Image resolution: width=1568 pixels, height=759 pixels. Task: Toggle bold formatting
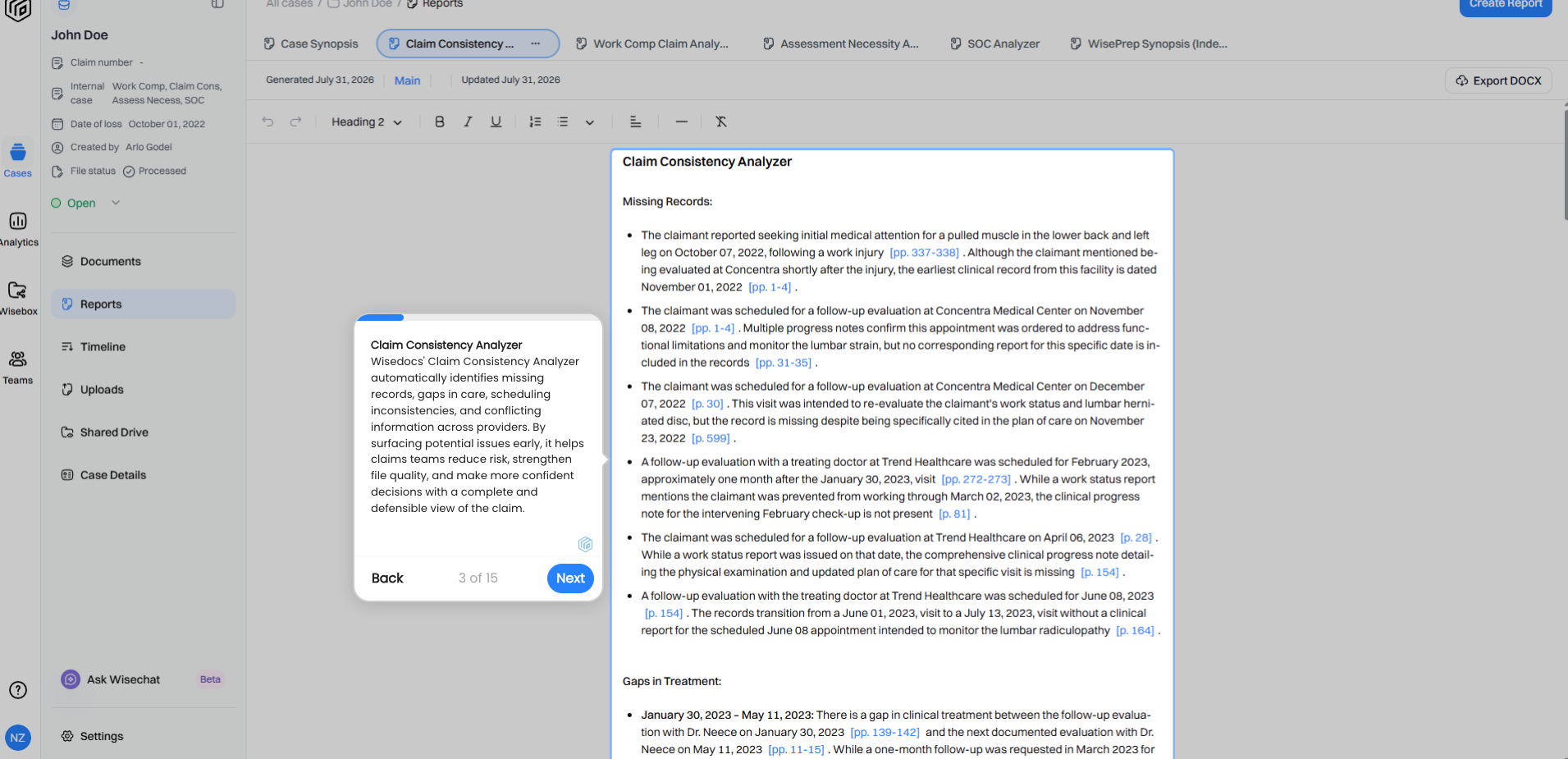(x=440, y=121)
